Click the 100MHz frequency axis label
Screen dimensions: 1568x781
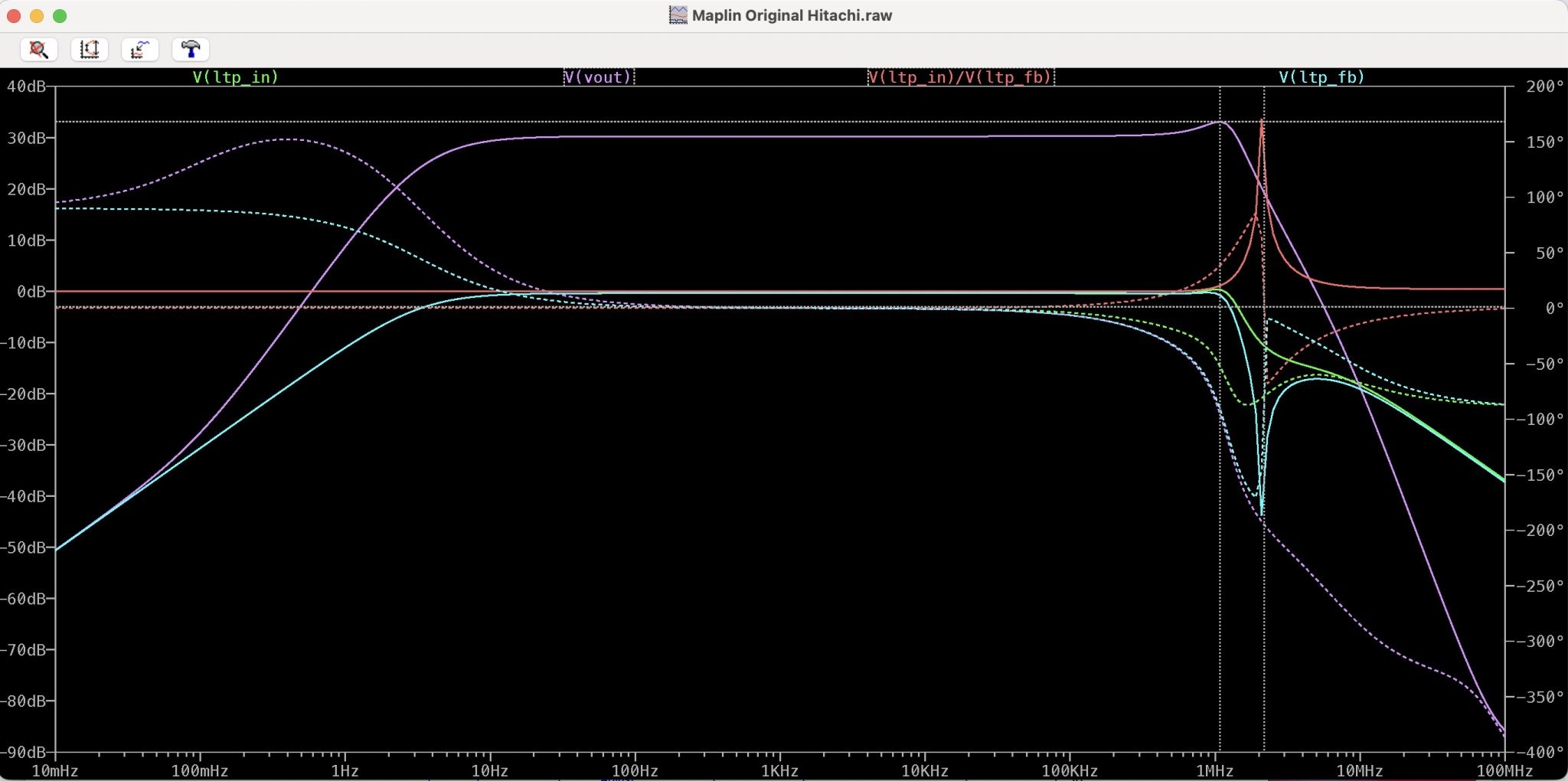[x=1504, y=771]
